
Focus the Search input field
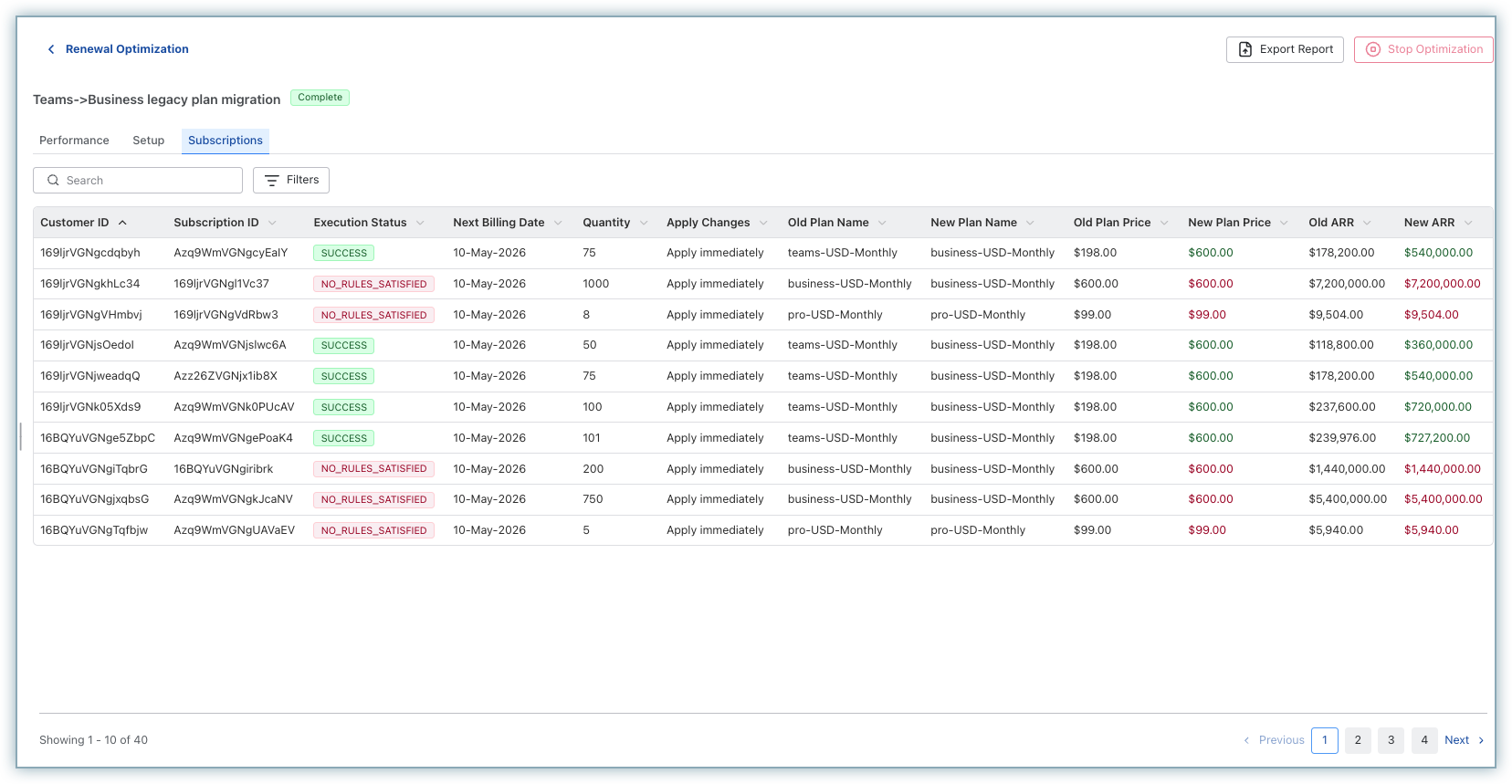point(138,180)
